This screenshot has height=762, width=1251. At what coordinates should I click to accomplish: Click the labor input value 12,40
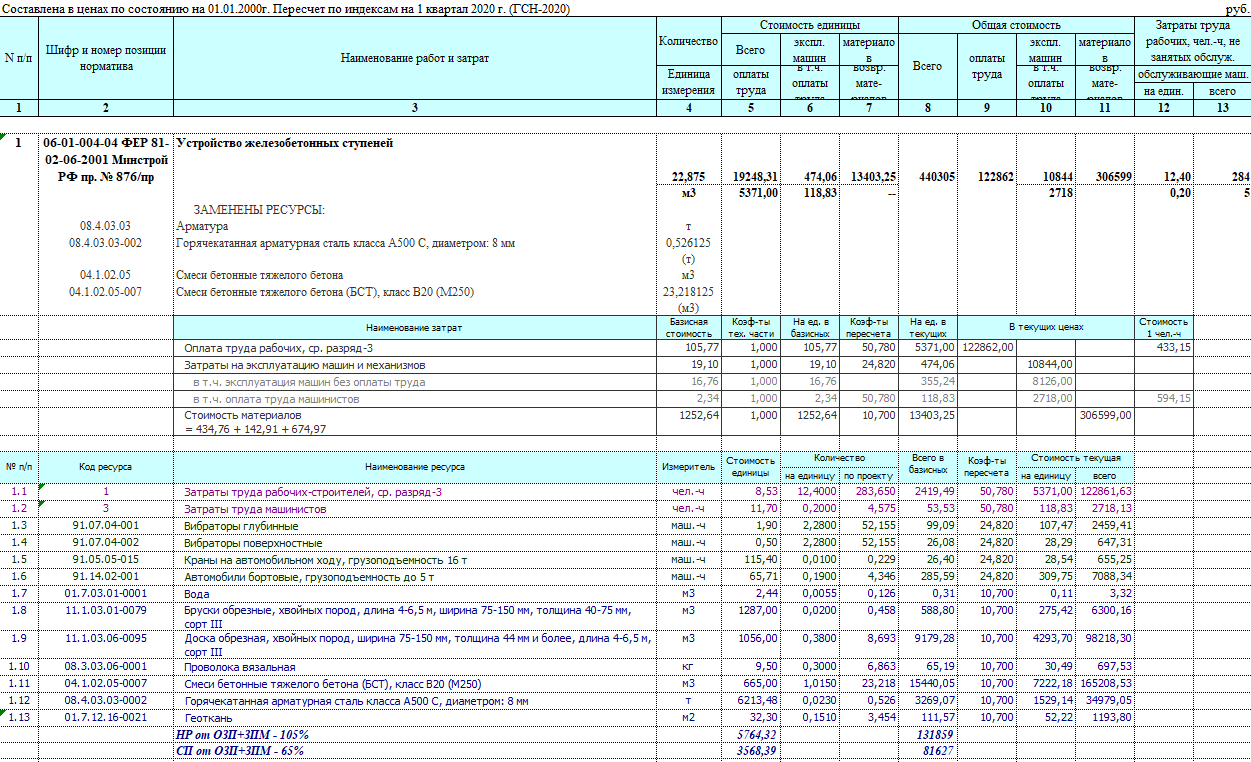pos(1176,177)
